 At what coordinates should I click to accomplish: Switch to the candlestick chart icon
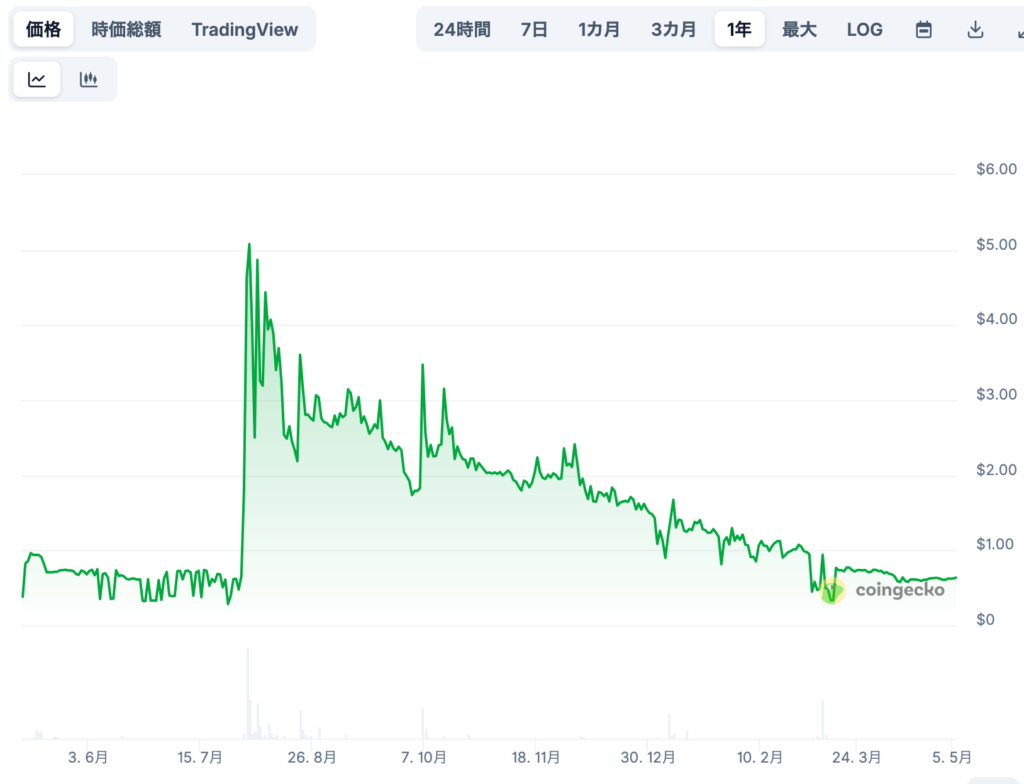[89, 80]
